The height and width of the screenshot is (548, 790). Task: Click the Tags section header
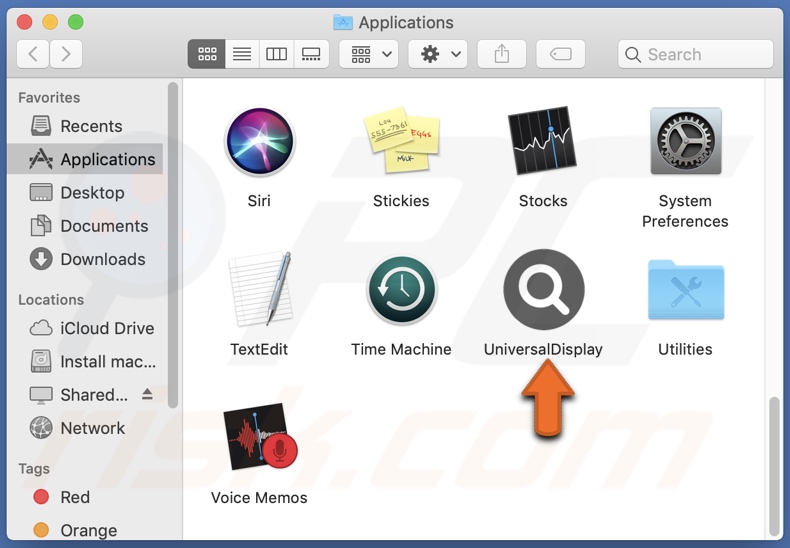[x=34, y=469]
